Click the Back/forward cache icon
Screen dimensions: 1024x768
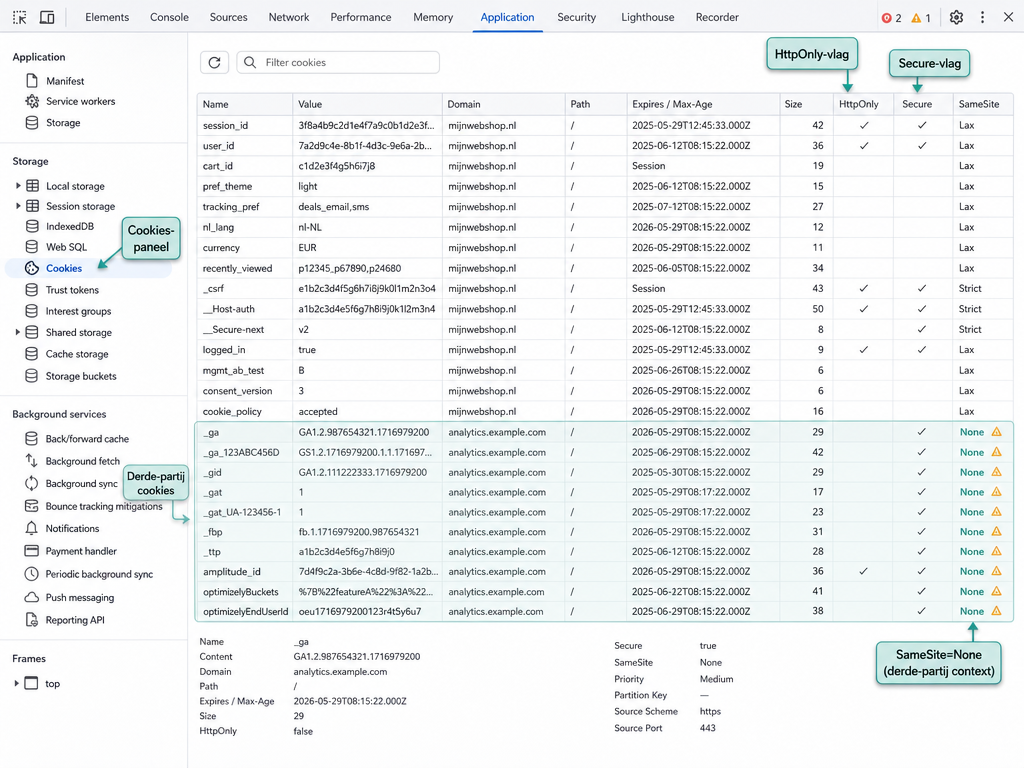tap(31, 439)
